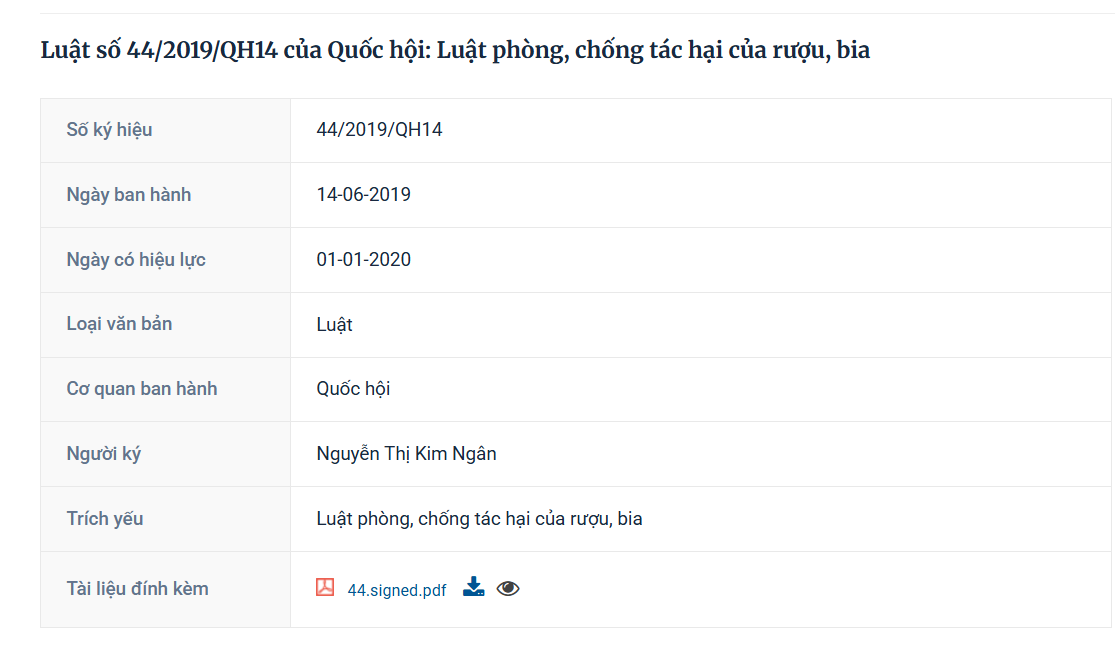Click the red PDF file icon
Screen dimensions: 1115x649
325,587
